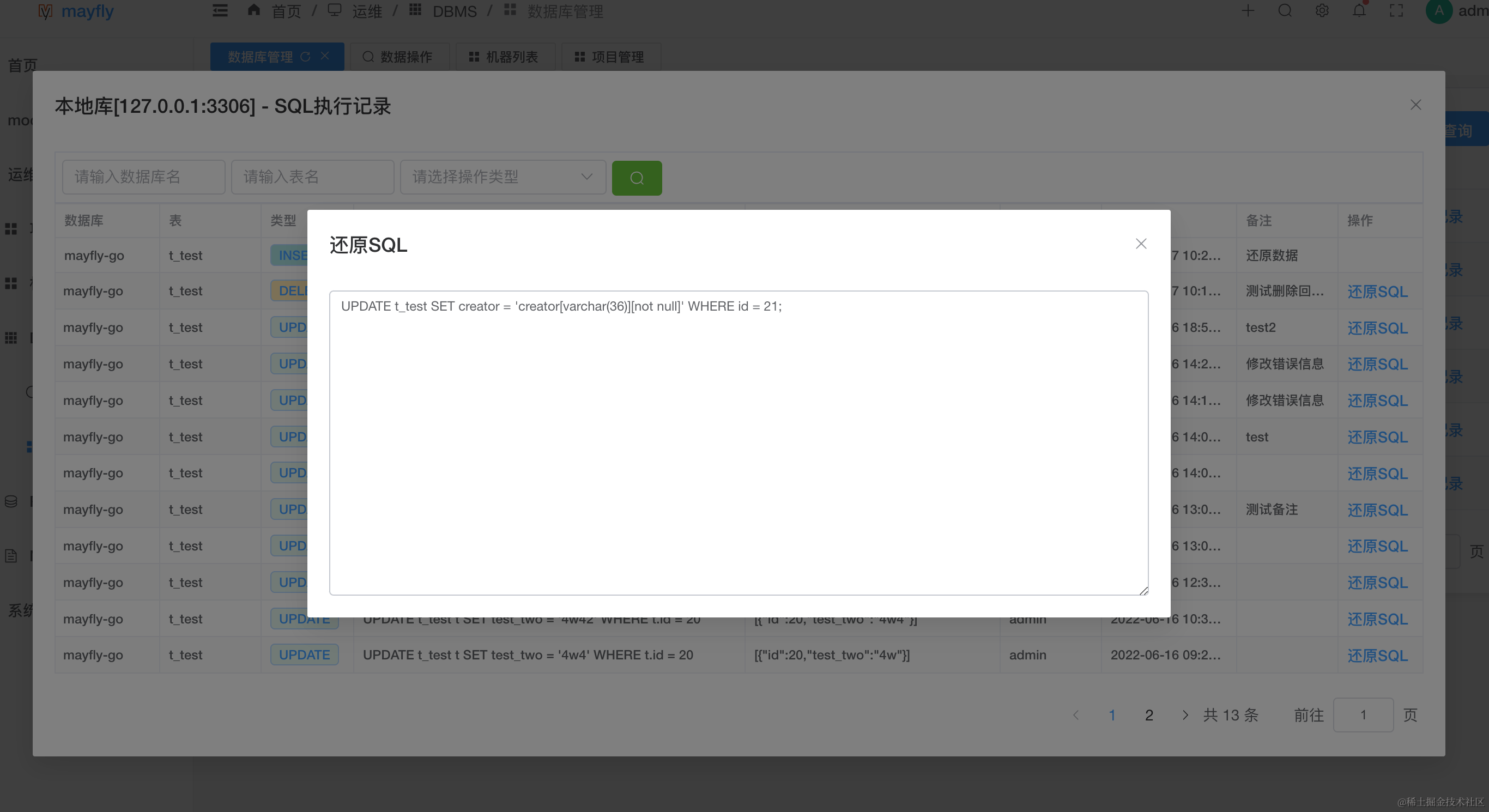This screenshot has width=1489, height=812.
Task: Switch to the 数据操作 tab
Action: [x=400, y=57]
